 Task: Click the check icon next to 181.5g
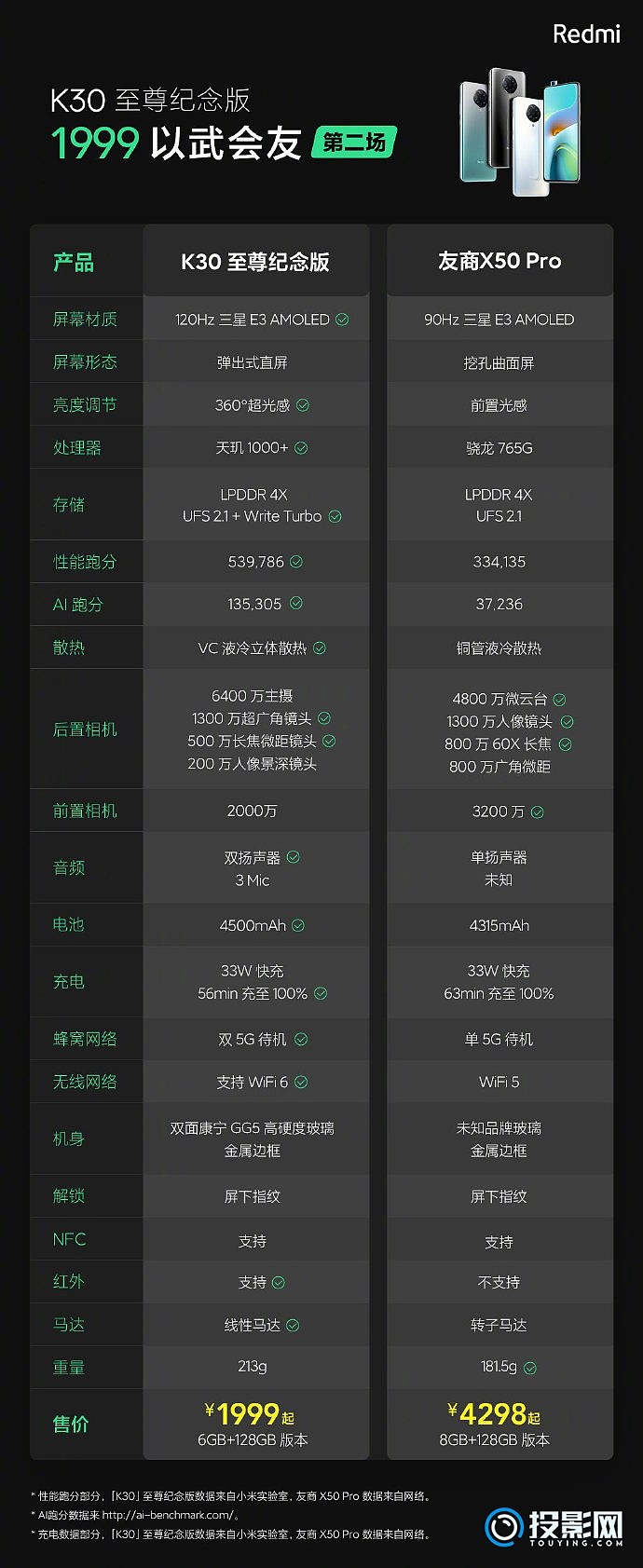coord(530,1369)
